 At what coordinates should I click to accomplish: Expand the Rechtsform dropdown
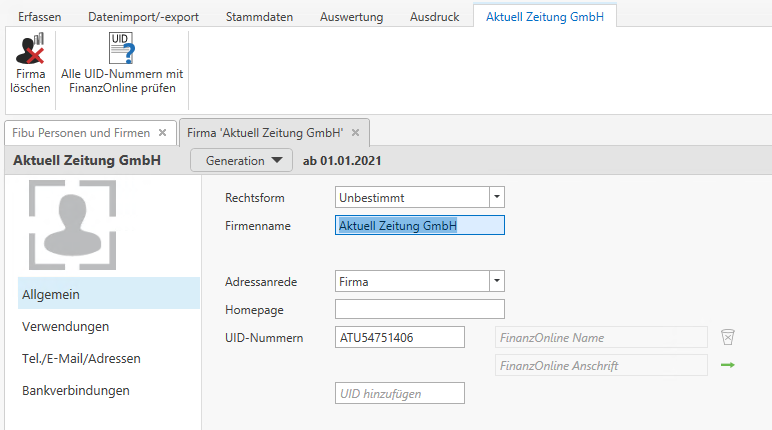[497, 198]
